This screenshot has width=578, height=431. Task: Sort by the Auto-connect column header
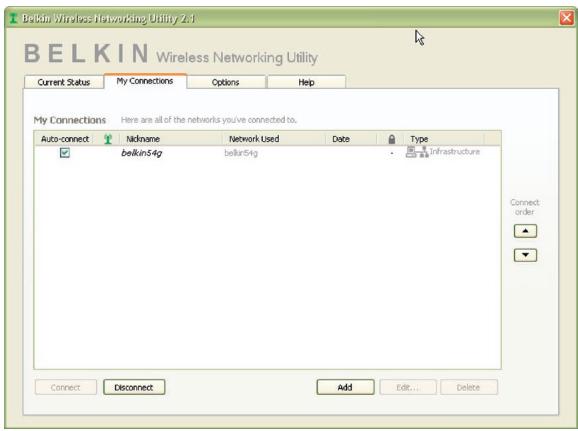(65, 139)
